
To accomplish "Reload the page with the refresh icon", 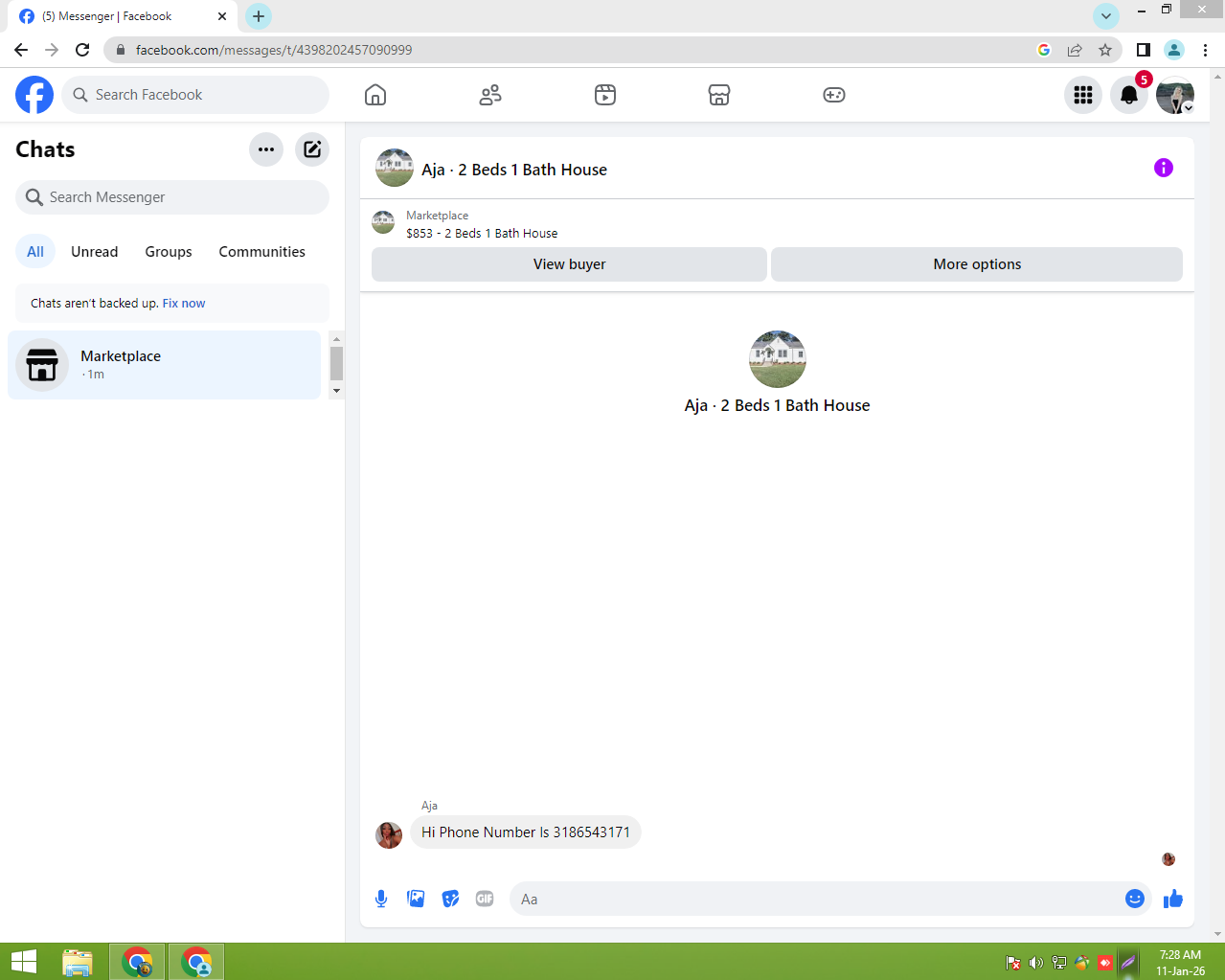I will click(x=82, y=50).
